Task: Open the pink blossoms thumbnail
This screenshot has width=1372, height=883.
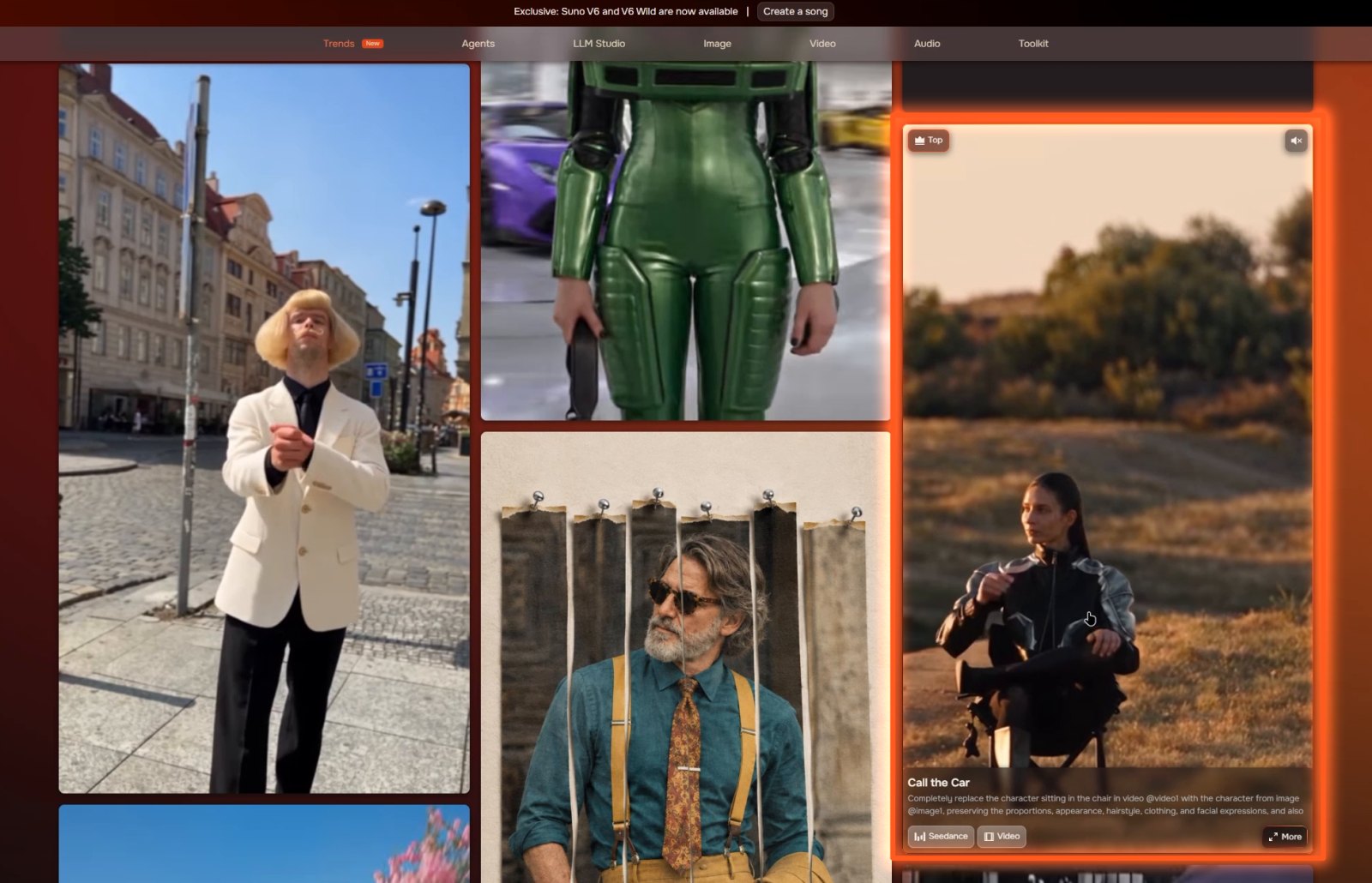Action: (x=264, y=844)
